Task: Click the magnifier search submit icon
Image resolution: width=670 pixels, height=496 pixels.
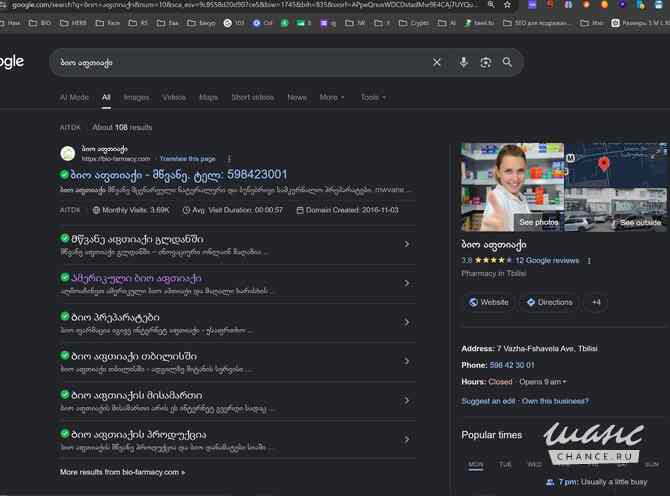Action: tap(507, 62)
